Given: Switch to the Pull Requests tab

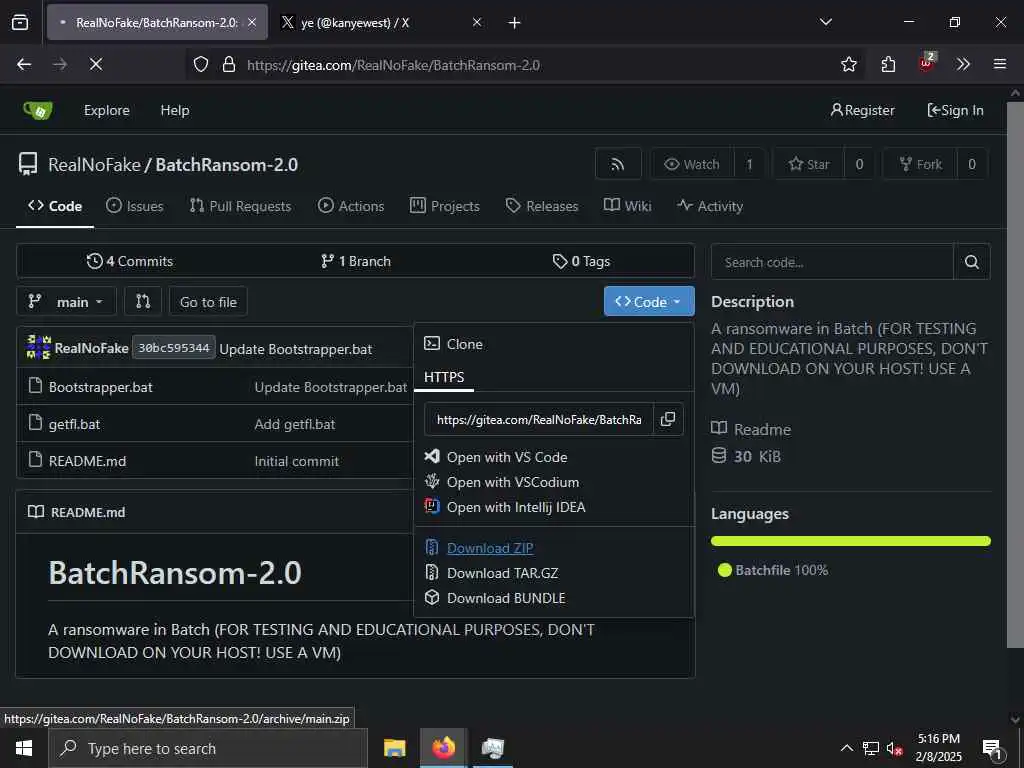Looking at the screenshot, I should [x=240, y=206].
